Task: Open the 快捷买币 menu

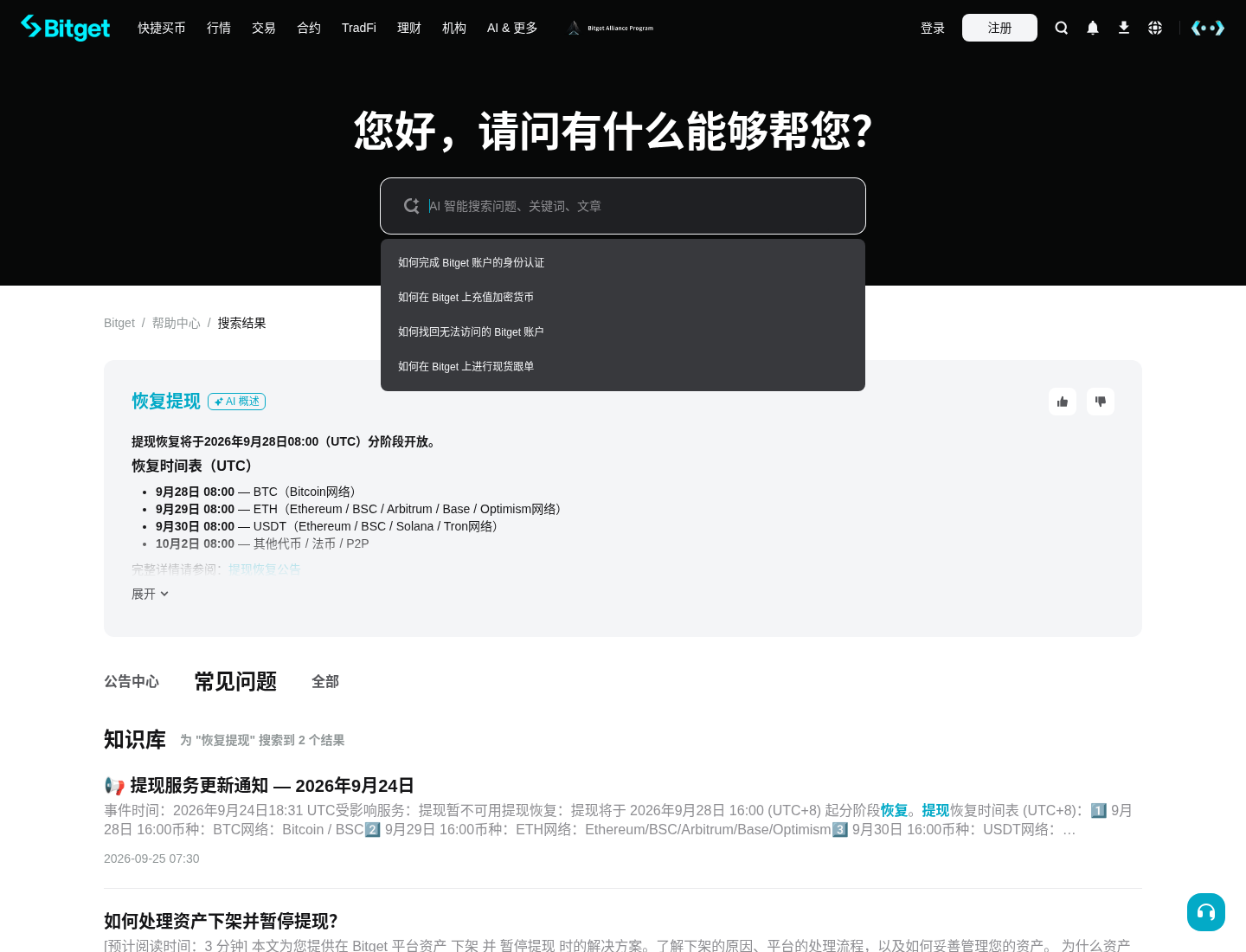Action: (x=162, y=28)
